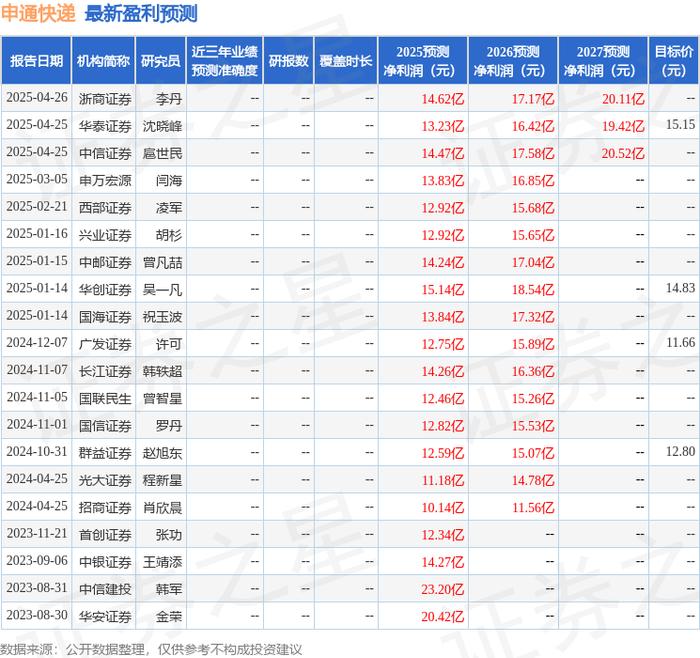700x658 pixels.
Task: Select the 国信证券 institution cell
Action: pyautogui.click(x=105, y=425)
